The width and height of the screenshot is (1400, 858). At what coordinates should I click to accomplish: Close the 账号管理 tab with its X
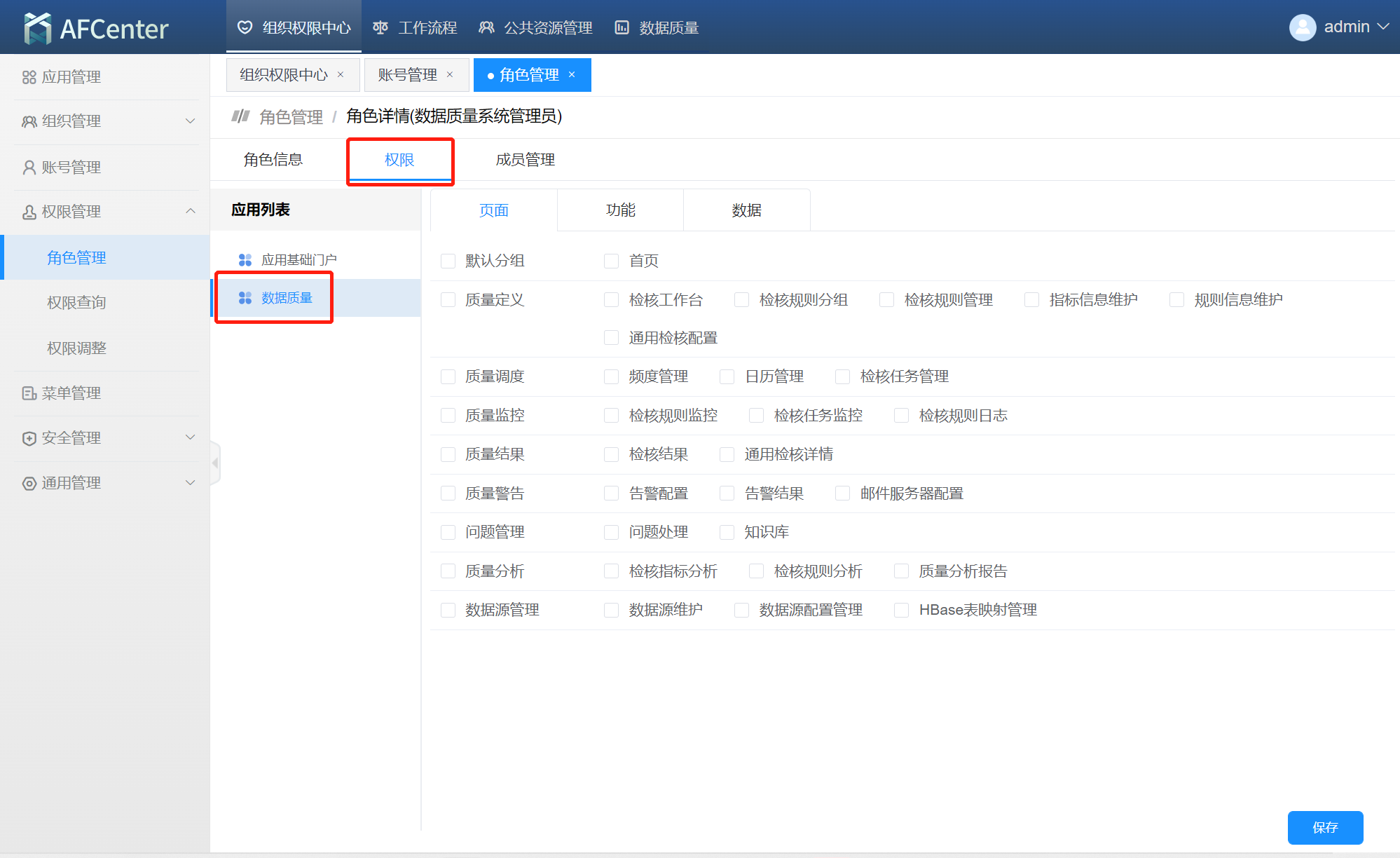click(450, 75)
